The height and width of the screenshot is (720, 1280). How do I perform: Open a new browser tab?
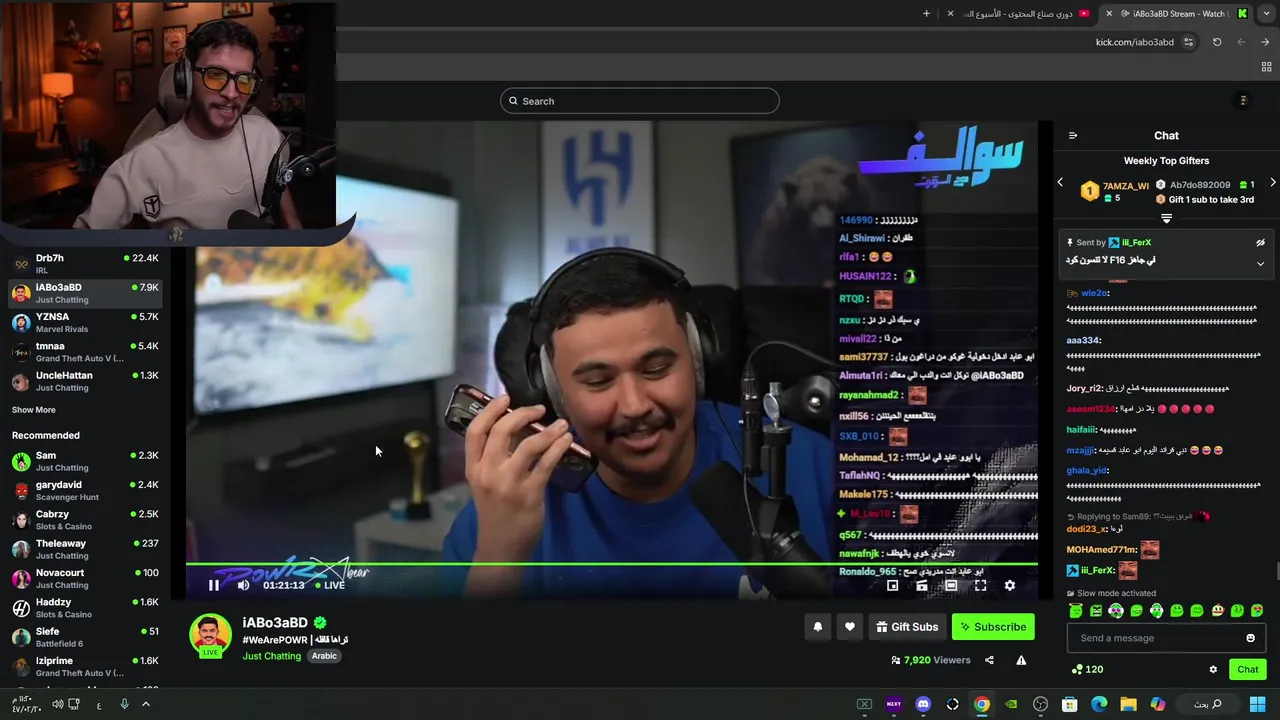[926, 14]
